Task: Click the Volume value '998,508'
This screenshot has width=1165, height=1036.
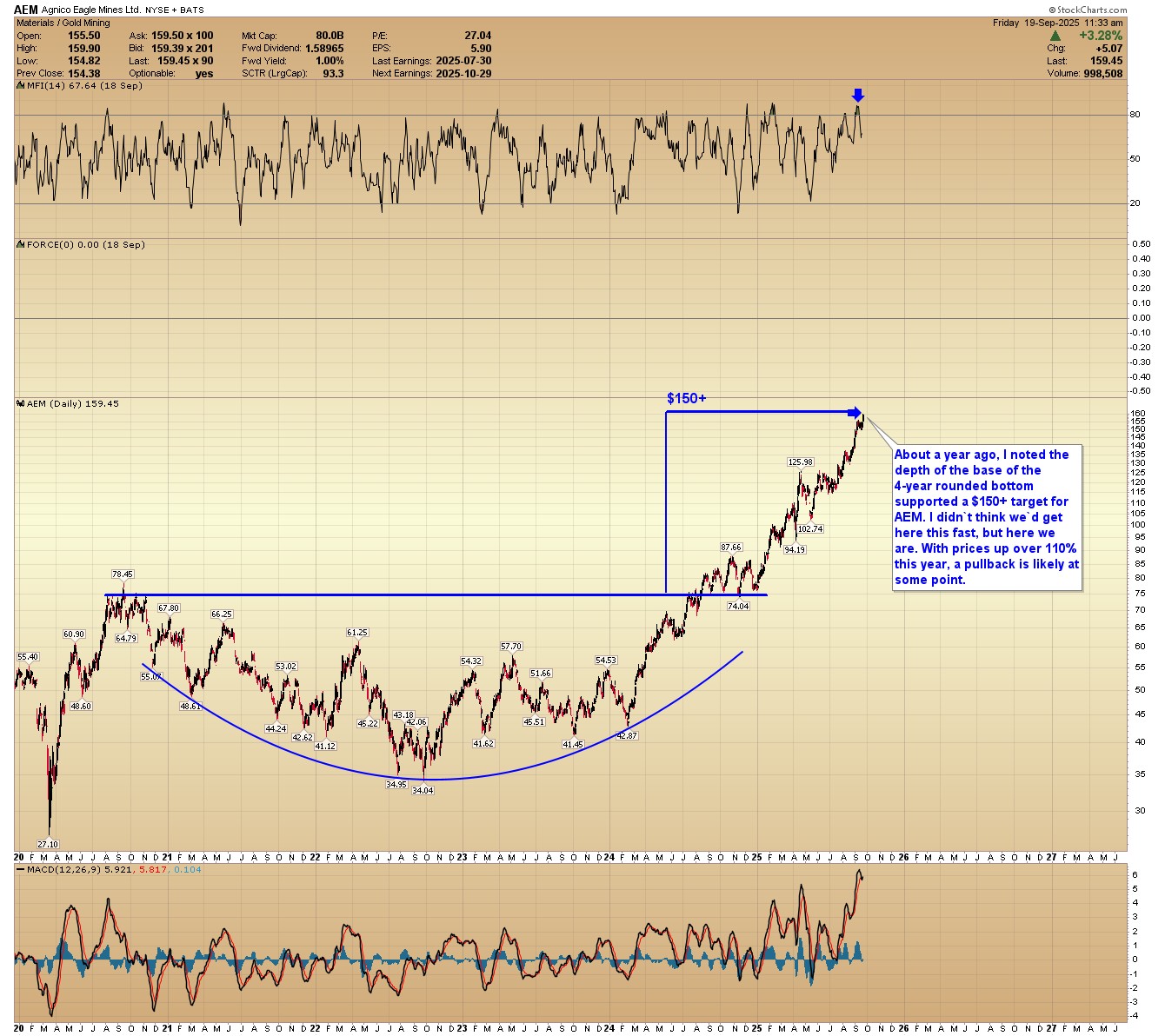Action: click(x=1102, y=73)
